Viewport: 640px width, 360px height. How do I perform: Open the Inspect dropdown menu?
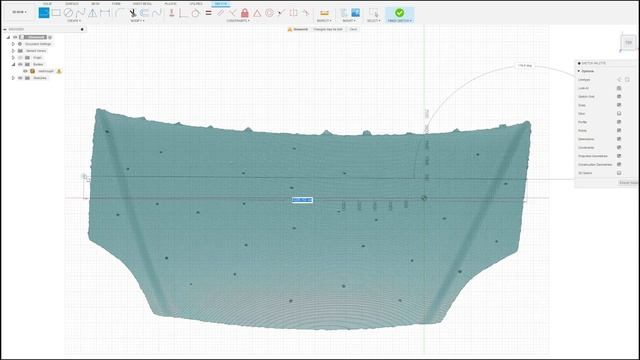point(324,21)
